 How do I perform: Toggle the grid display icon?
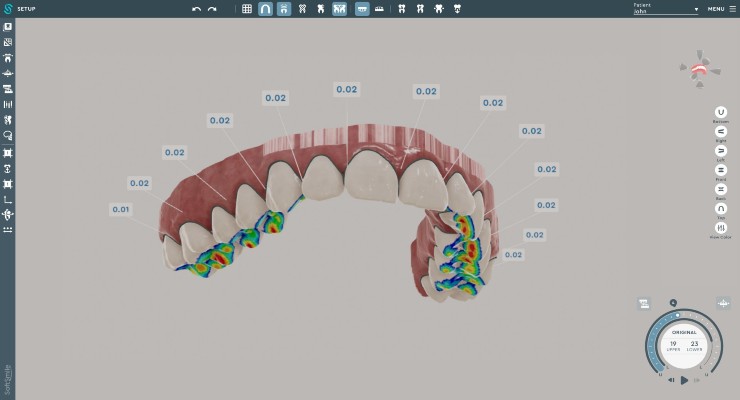coord(247,9)
